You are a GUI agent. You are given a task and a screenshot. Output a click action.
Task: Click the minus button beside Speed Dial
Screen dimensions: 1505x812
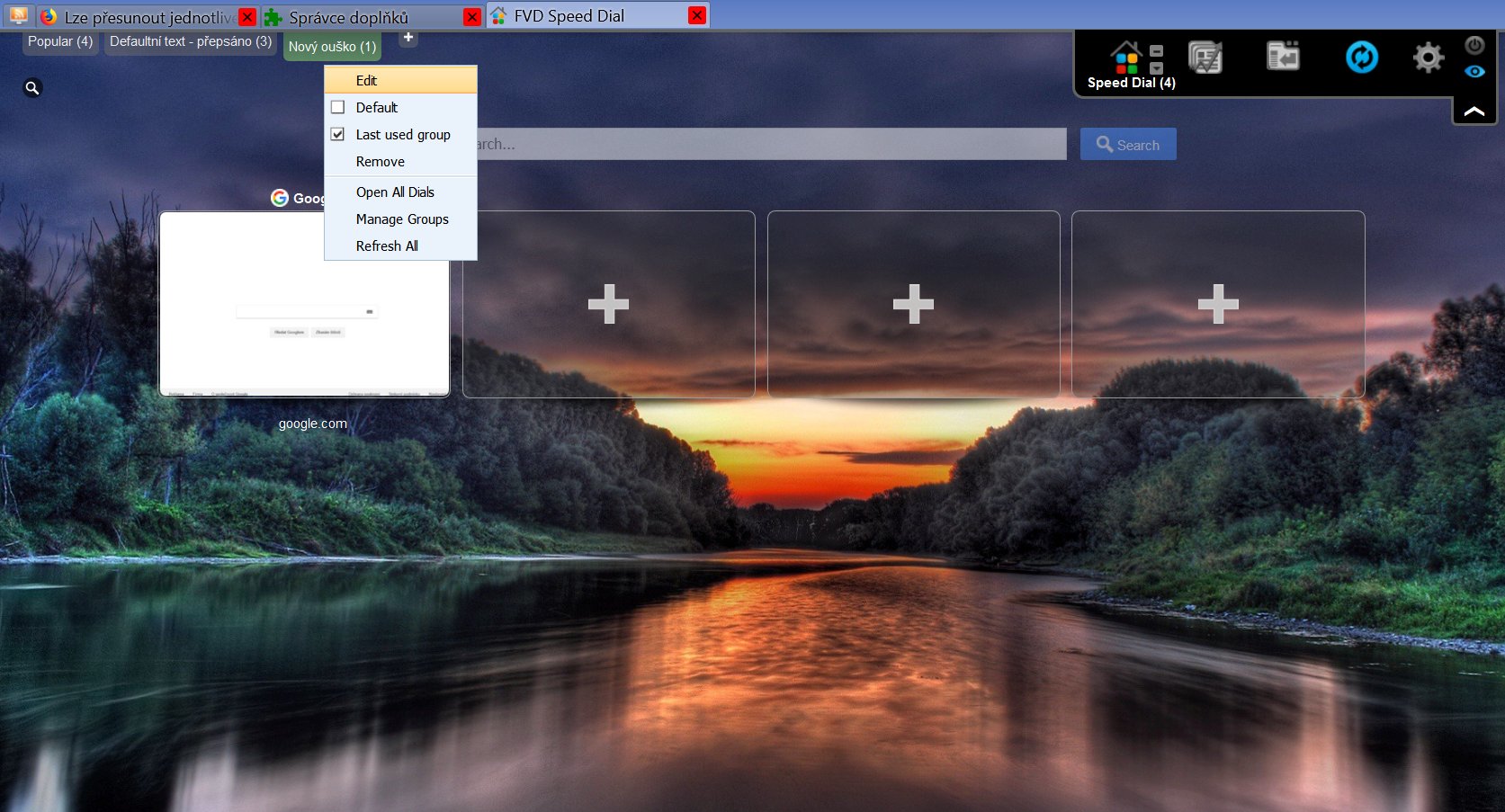1157,51
